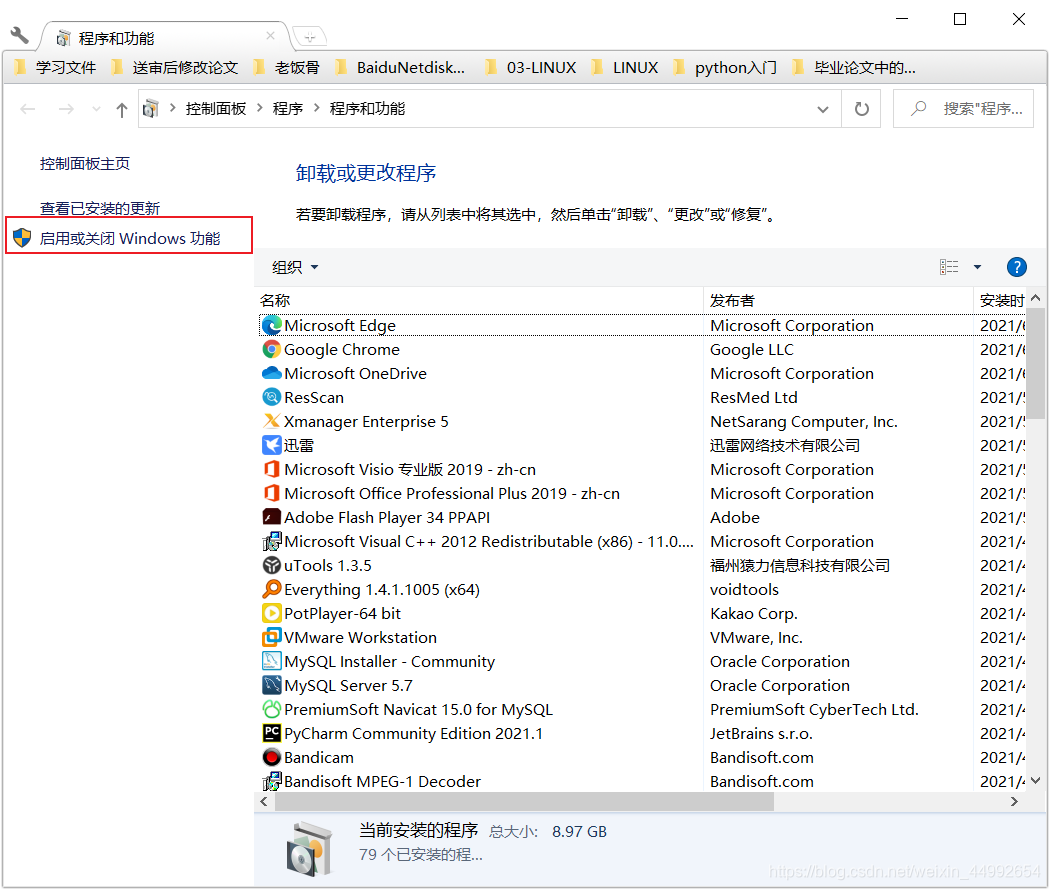This screenshot has width=1050, height=890.
Task: Click the Visual C++ 2012 Redistributable icon
Action: coord(271,541)
